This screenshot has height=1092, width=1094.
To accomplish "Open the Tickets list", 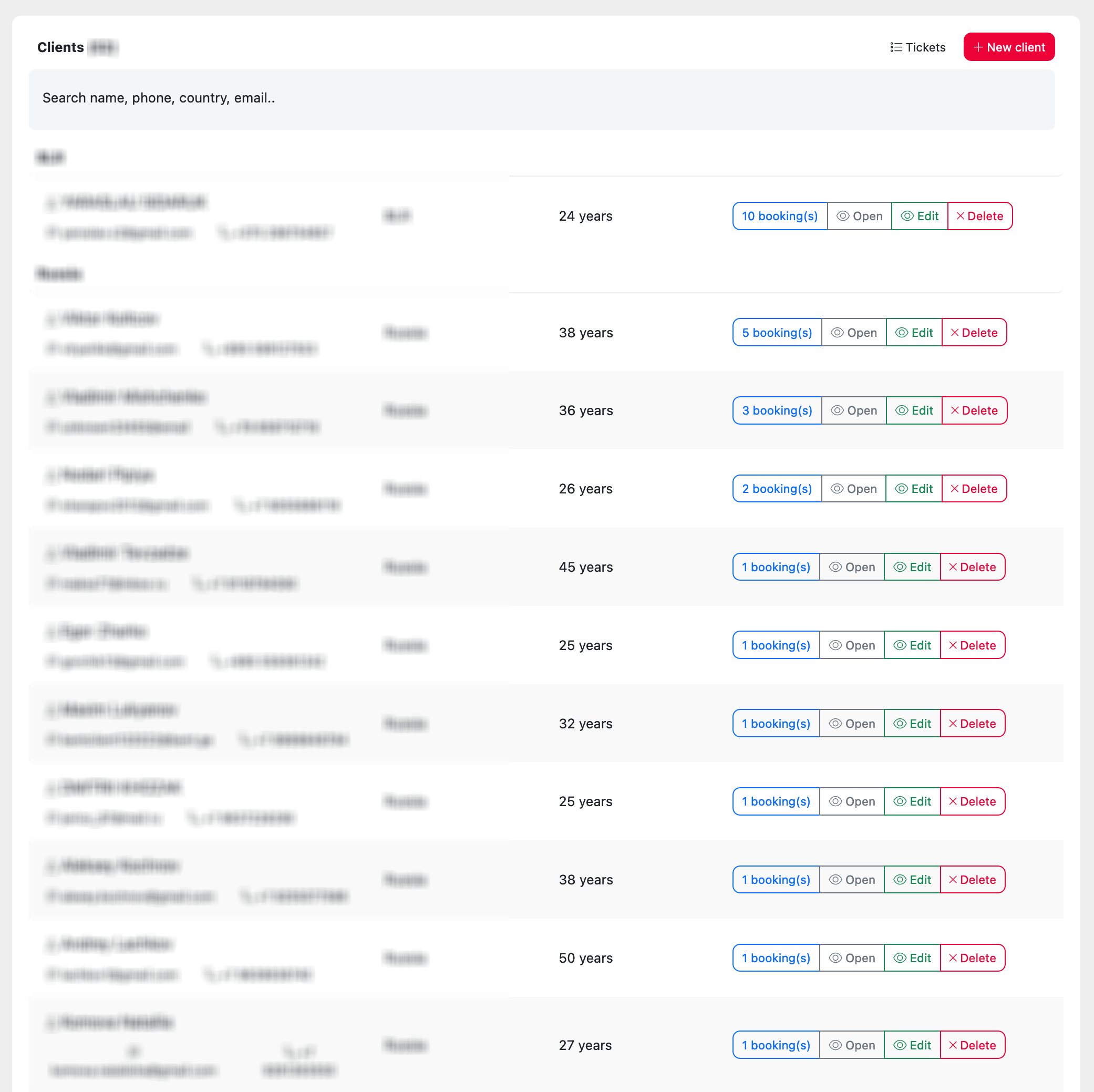I will pos(917,47).
